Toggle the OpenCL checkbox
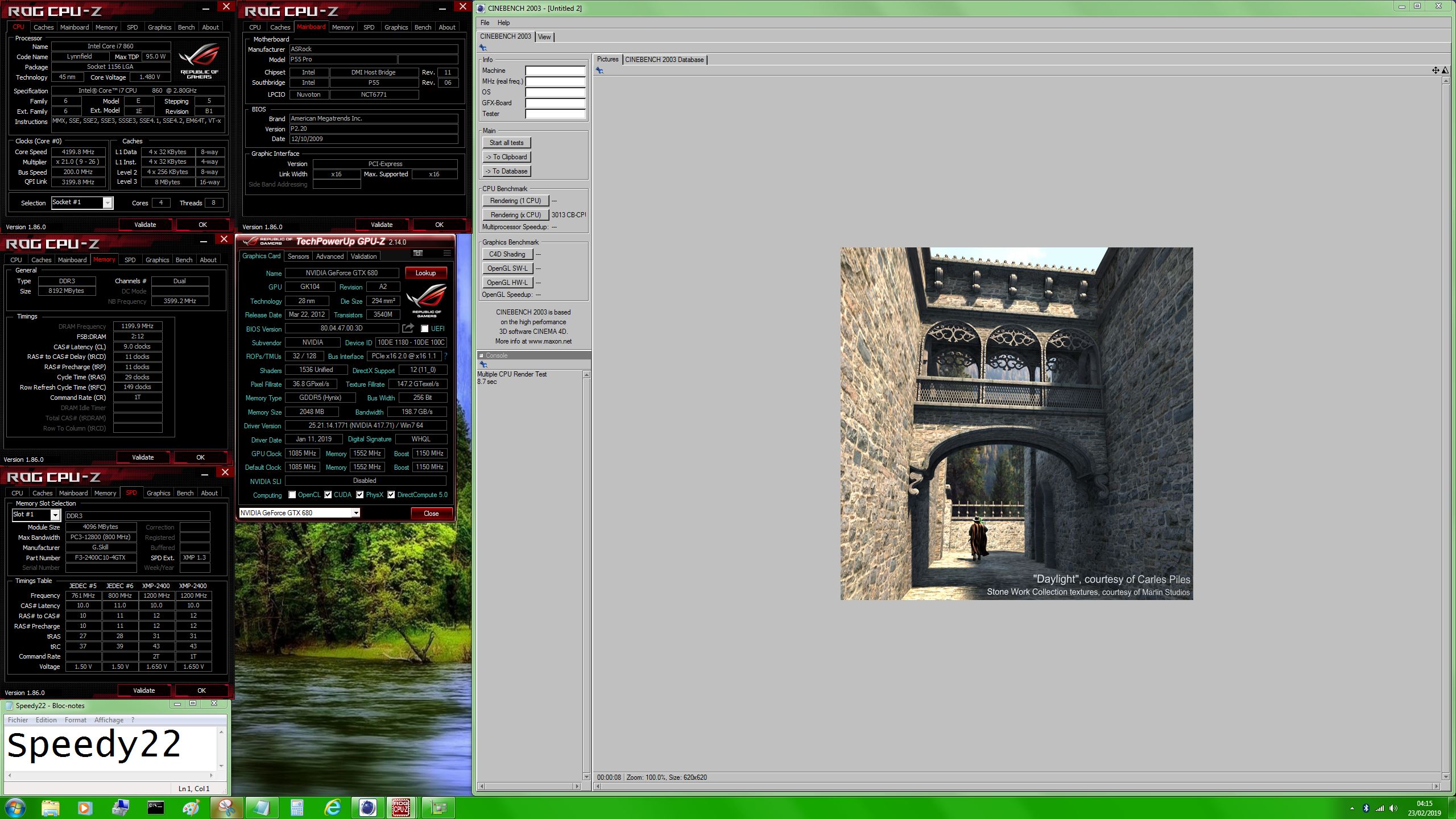This screenshot has width=1456, height=819. (x=292, y=495)
